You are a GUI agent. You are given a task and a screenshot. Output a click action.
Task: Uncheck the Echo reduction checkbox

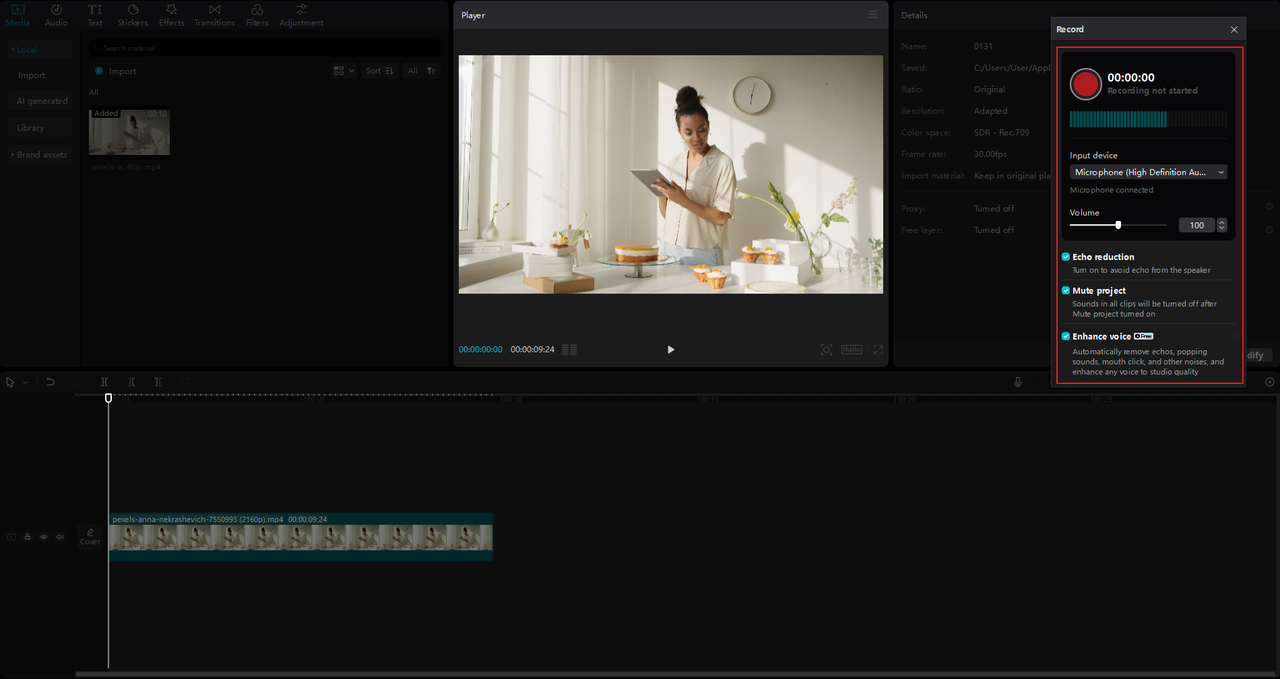[x=1066, y=257]
